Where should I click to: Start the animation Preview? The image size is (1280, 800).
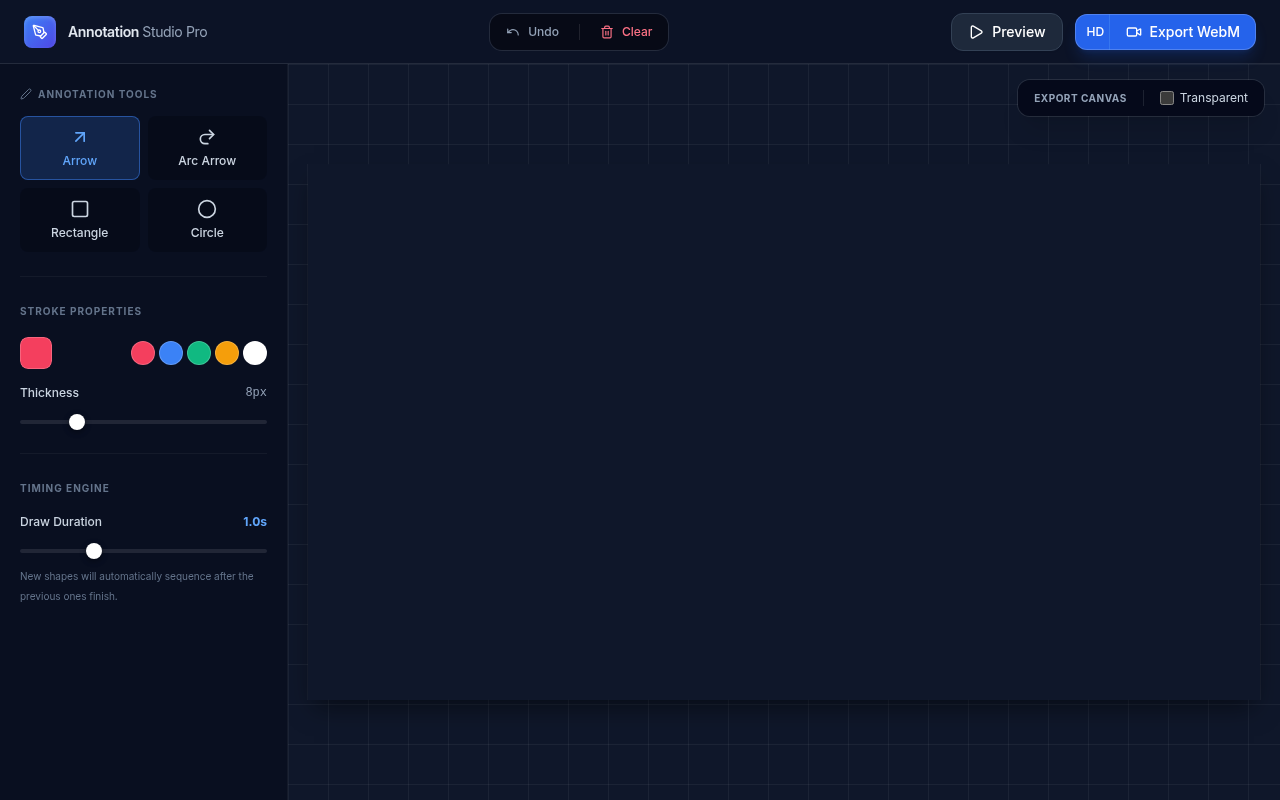[x=1006, y=32]
